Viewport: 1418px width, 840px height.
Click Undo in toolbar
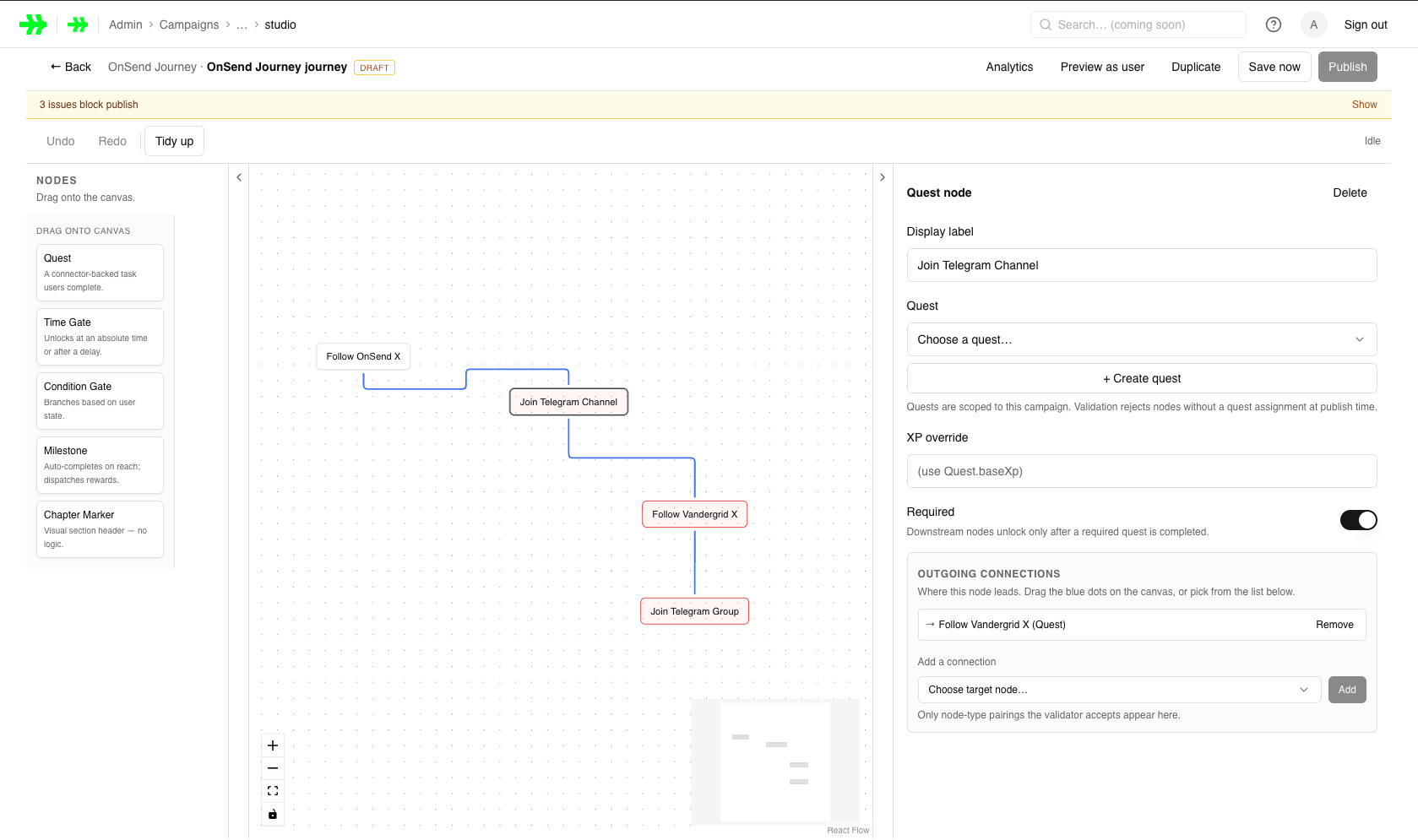61,141
